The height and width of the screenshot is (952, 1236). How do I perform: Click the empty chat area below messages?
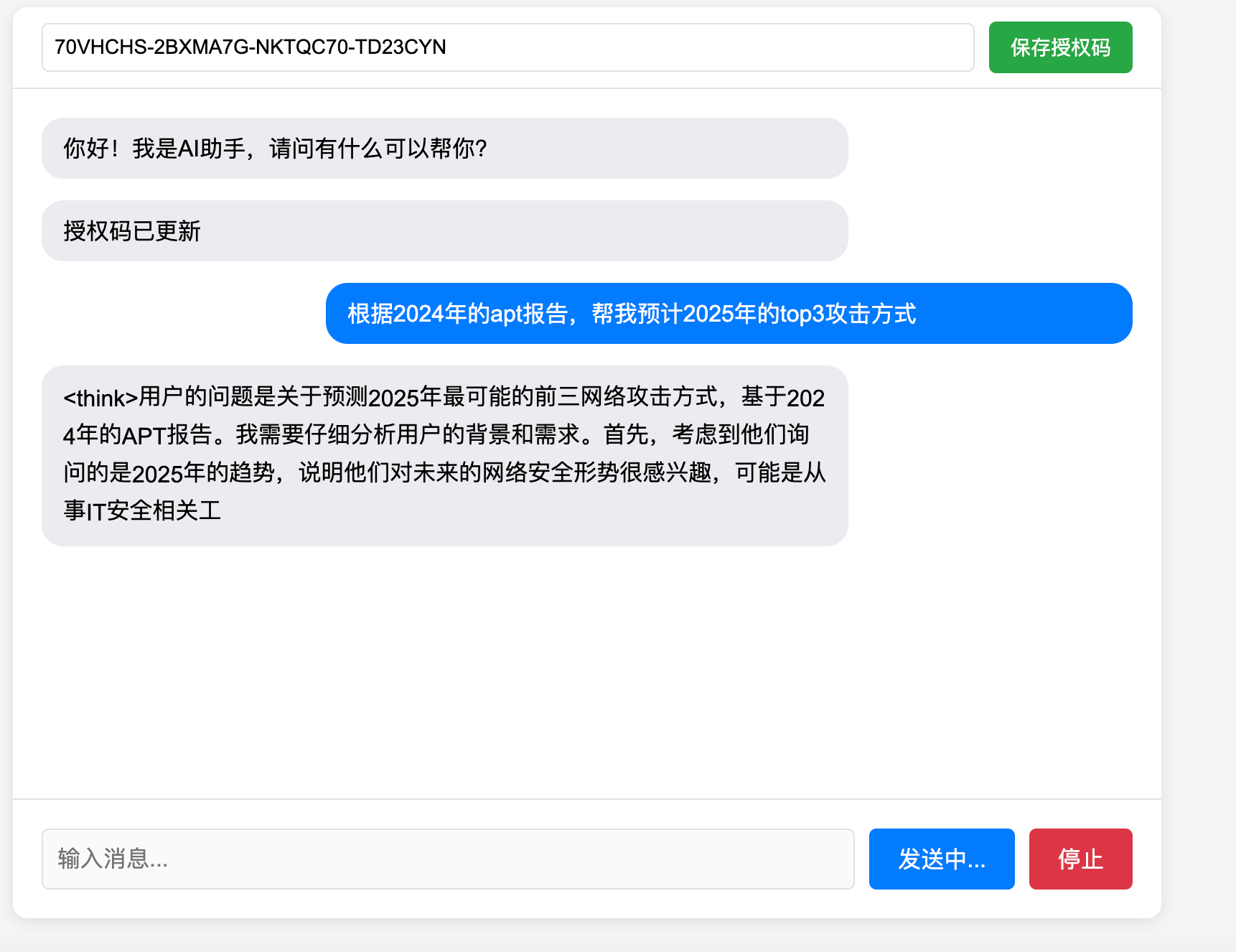[586, 668]
